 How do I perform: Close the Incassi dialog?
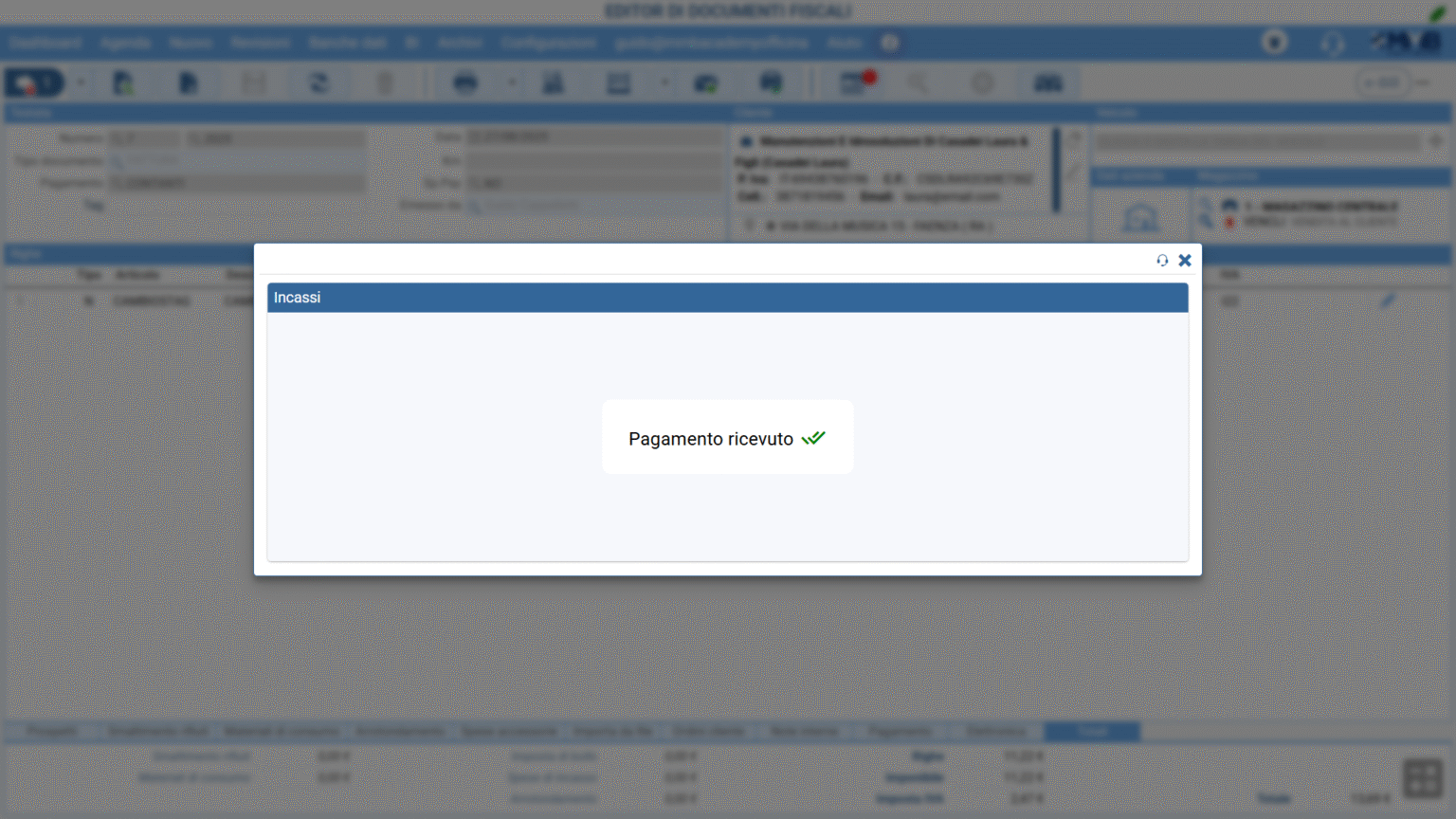coord(1185,260)
